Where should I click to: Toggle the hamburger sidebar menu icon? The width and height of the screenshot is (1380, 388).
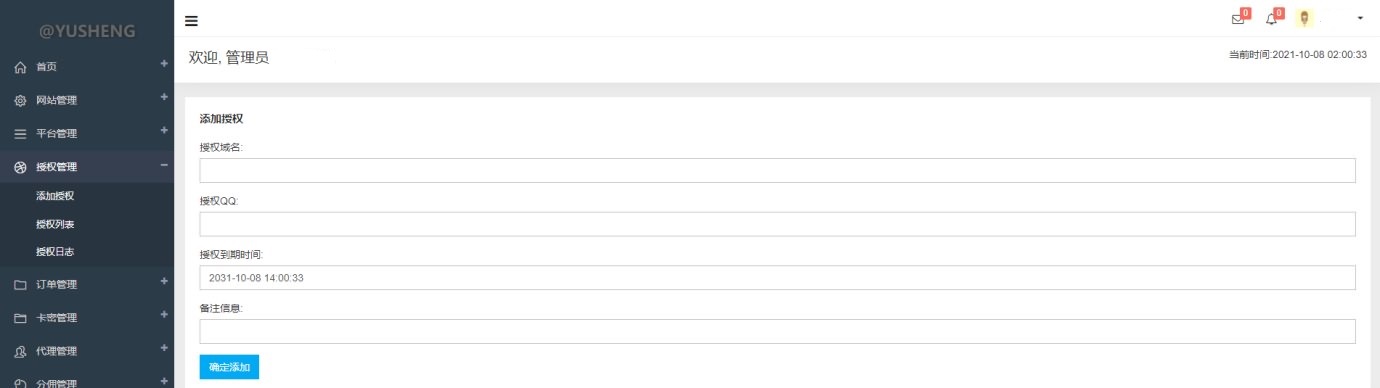point(191,21)
